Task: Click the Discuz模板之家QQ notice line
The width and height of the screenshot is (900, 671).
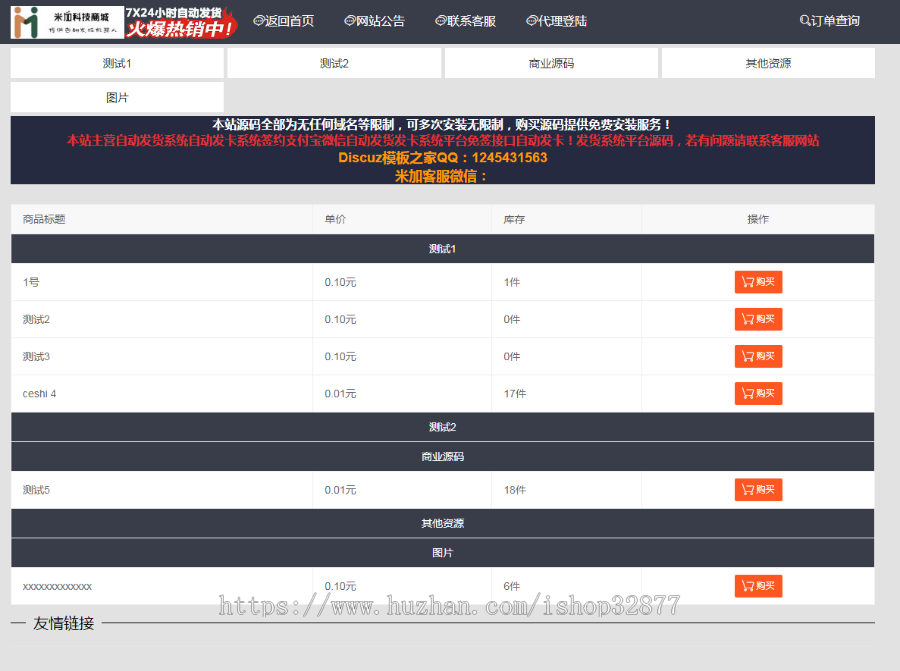Action: coord(443,158)
